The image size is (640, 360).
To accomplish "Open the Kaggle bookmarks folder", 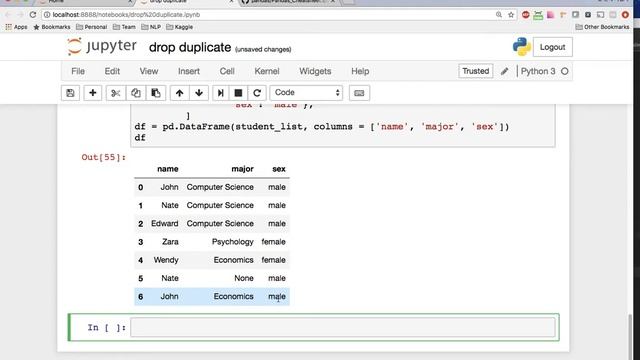I will pyautogui.click(x=180, y=27).
